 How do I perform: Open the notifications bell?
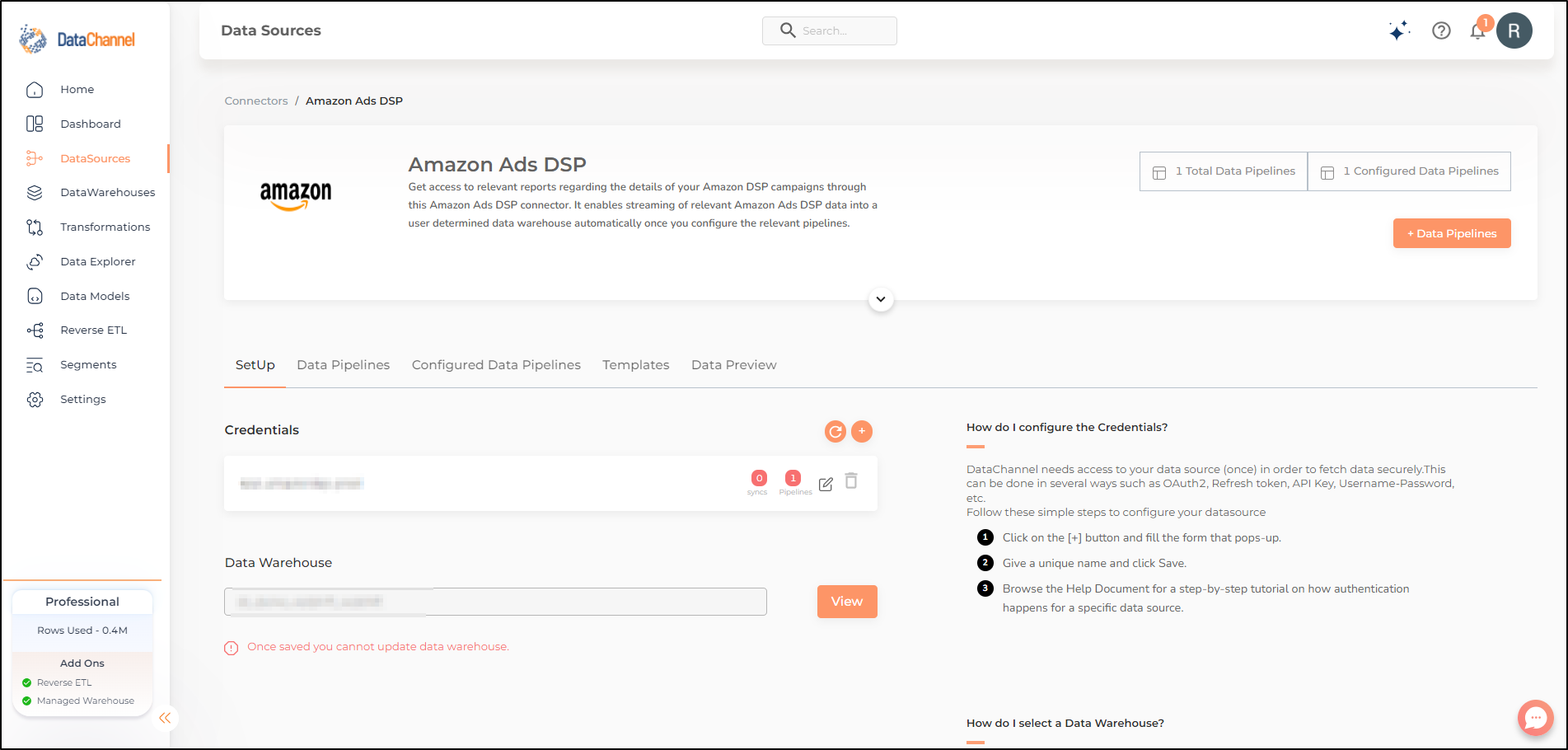point(1478,30)
